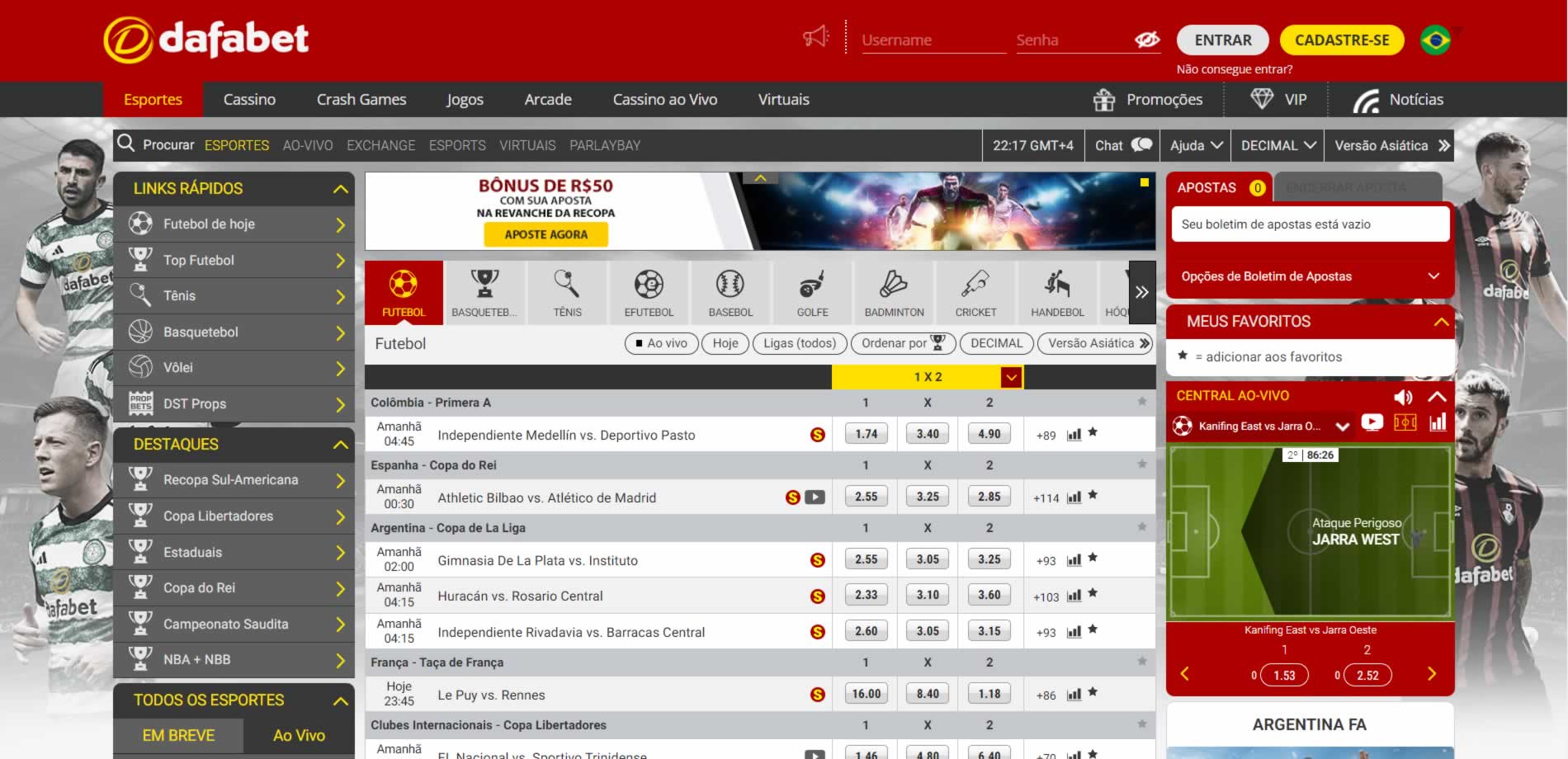
Task: Favorite the Le Puy vs. Rennes match
Action: click(1093, 692)
